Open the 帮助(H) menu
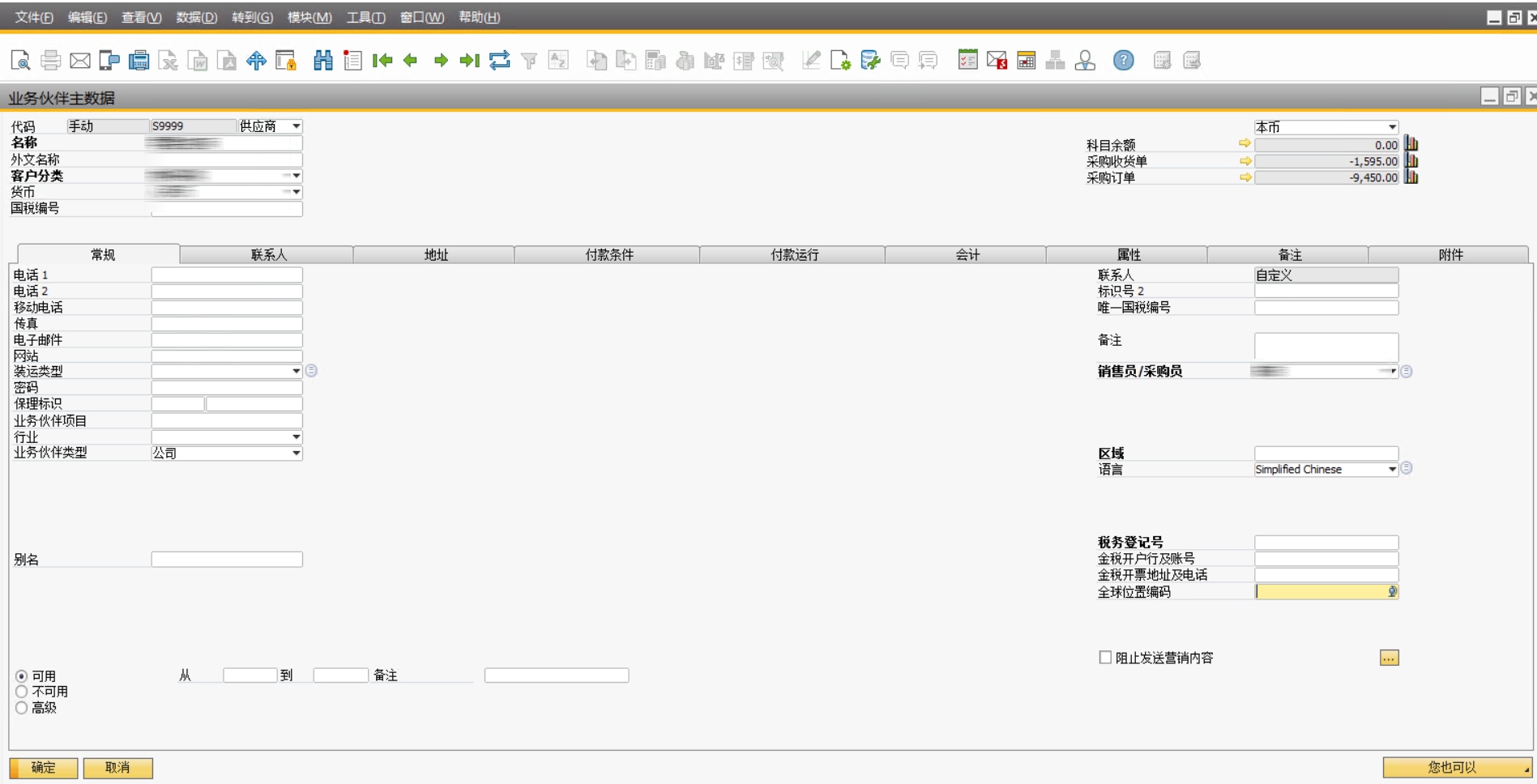The image size is (1537, 784). [x=480, y=17]
